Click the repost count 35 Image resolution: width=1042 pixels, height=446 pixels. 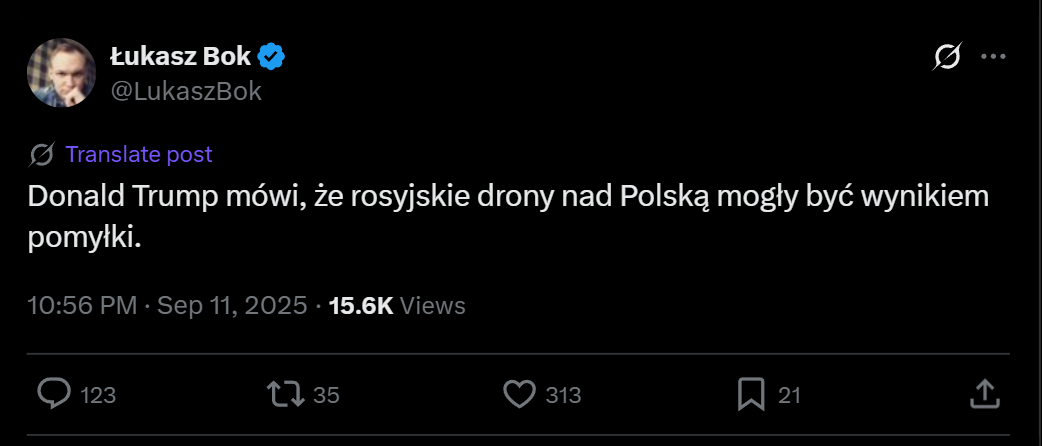coord(326,395)
